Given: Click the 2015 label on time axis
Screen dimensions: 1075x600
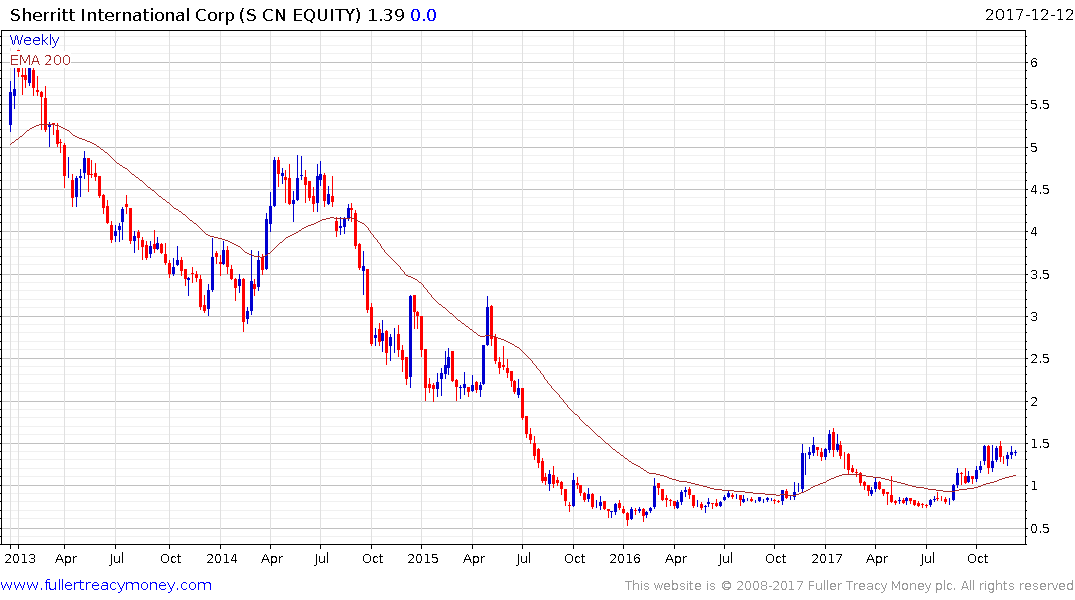Looking at the screenshot, I should 423,558.
